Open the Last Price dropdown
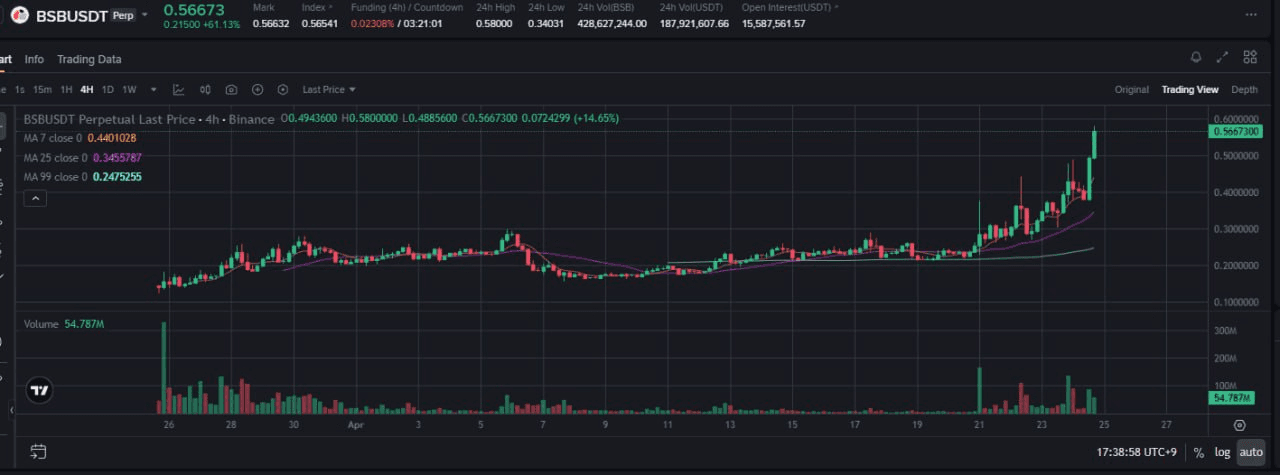This screenshot has width=1280, height=475. 329,90
